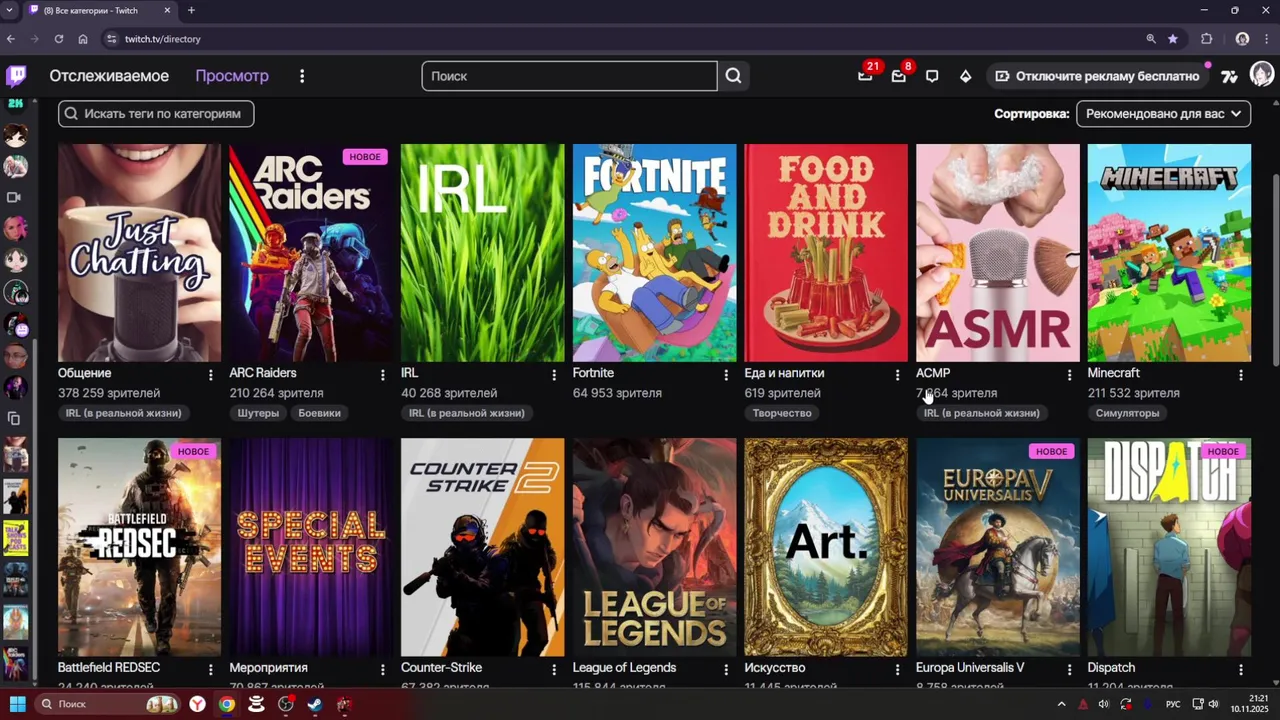This screenshot has height=720, width=1280.
Task: Go back in browser history
Action: click(11, 39)
